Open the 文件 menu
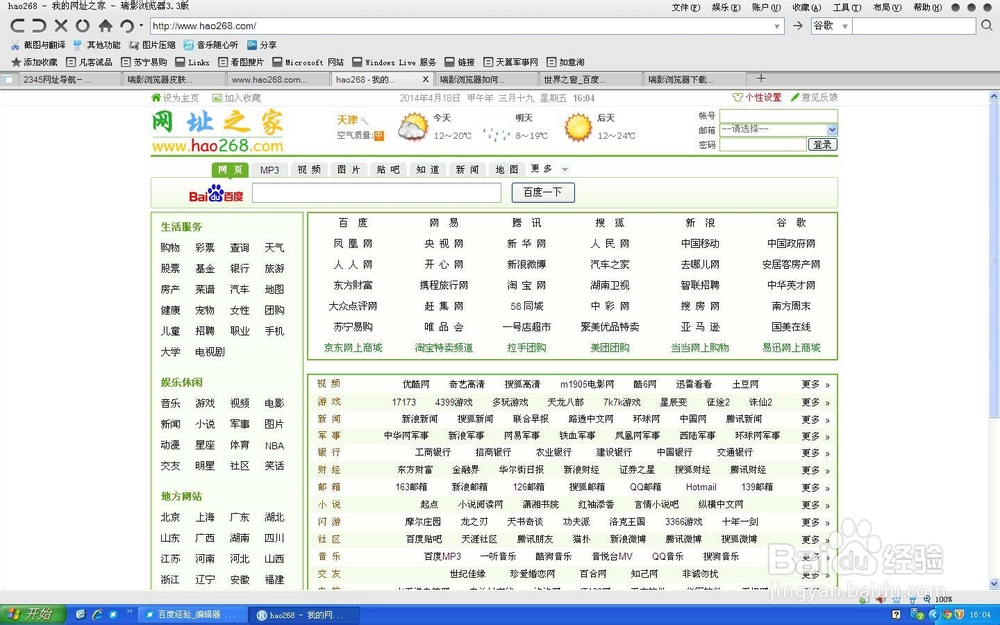Screen dimensions: 1000x625 [x=686, y=7]
